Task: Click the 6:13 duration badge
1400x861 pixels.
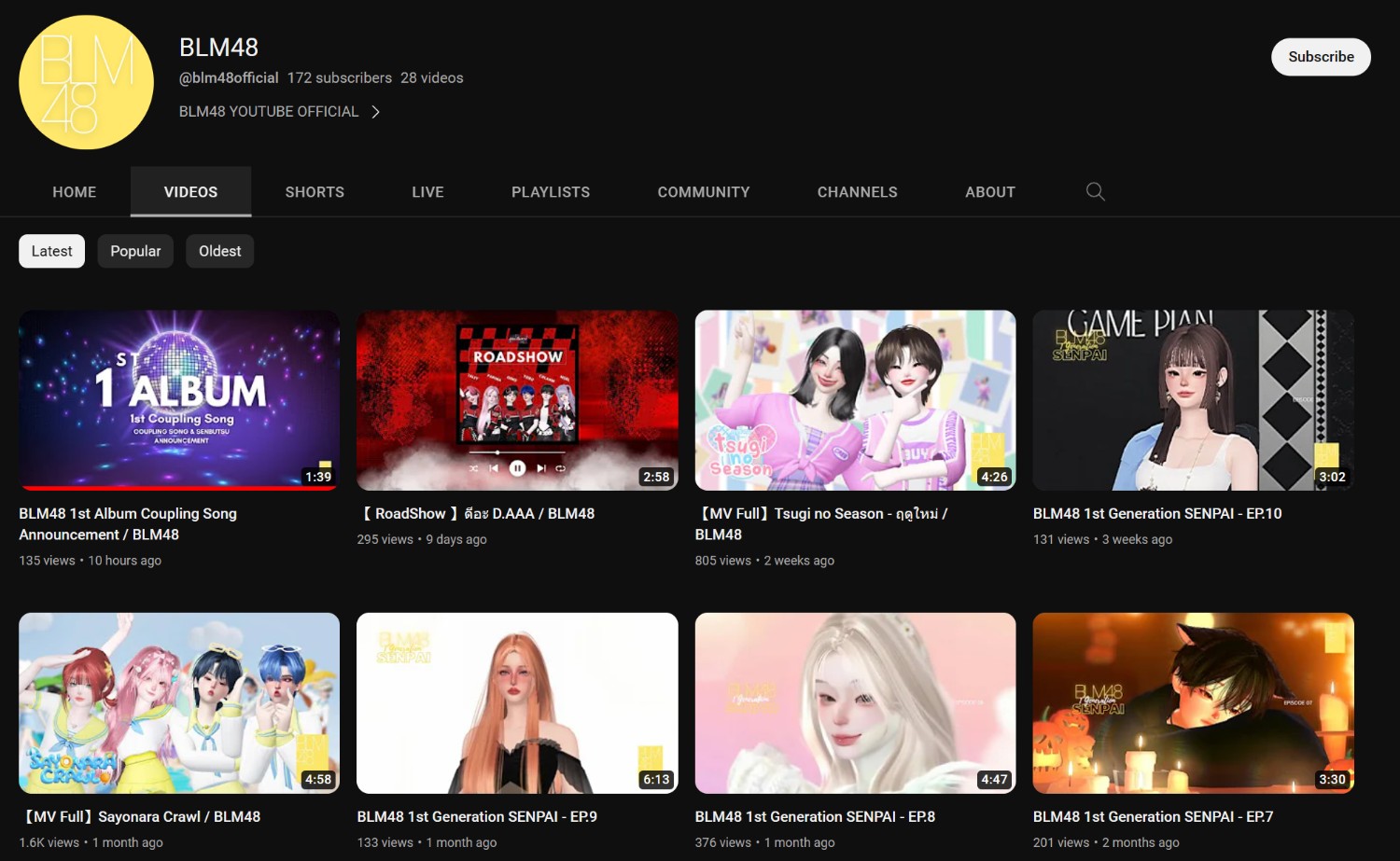Action: pyautogui.click(x=656, y=780)
